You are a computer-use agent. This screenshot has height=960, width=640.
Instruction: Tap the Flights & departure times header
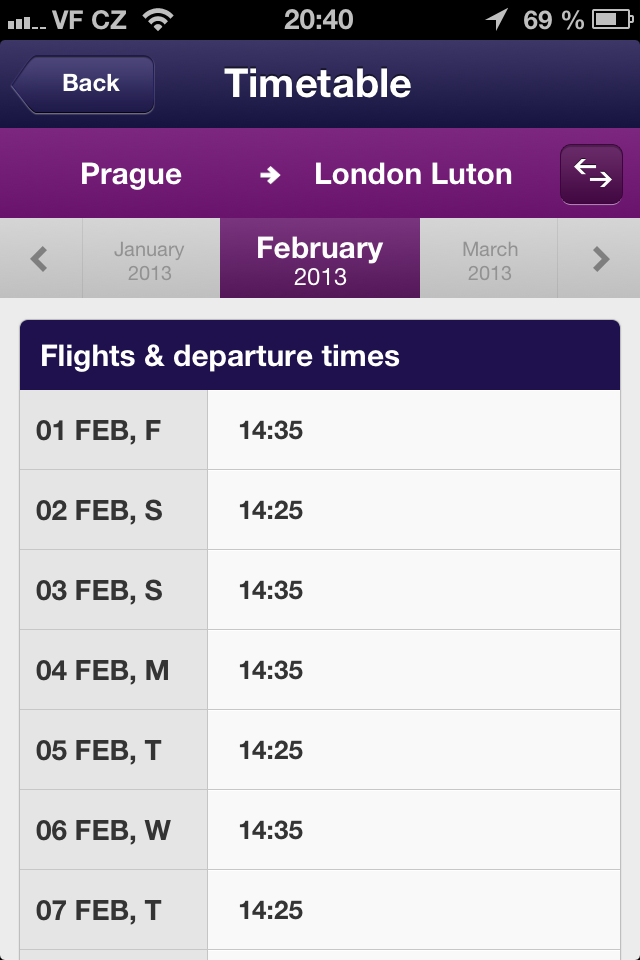(x=320, y=355)
